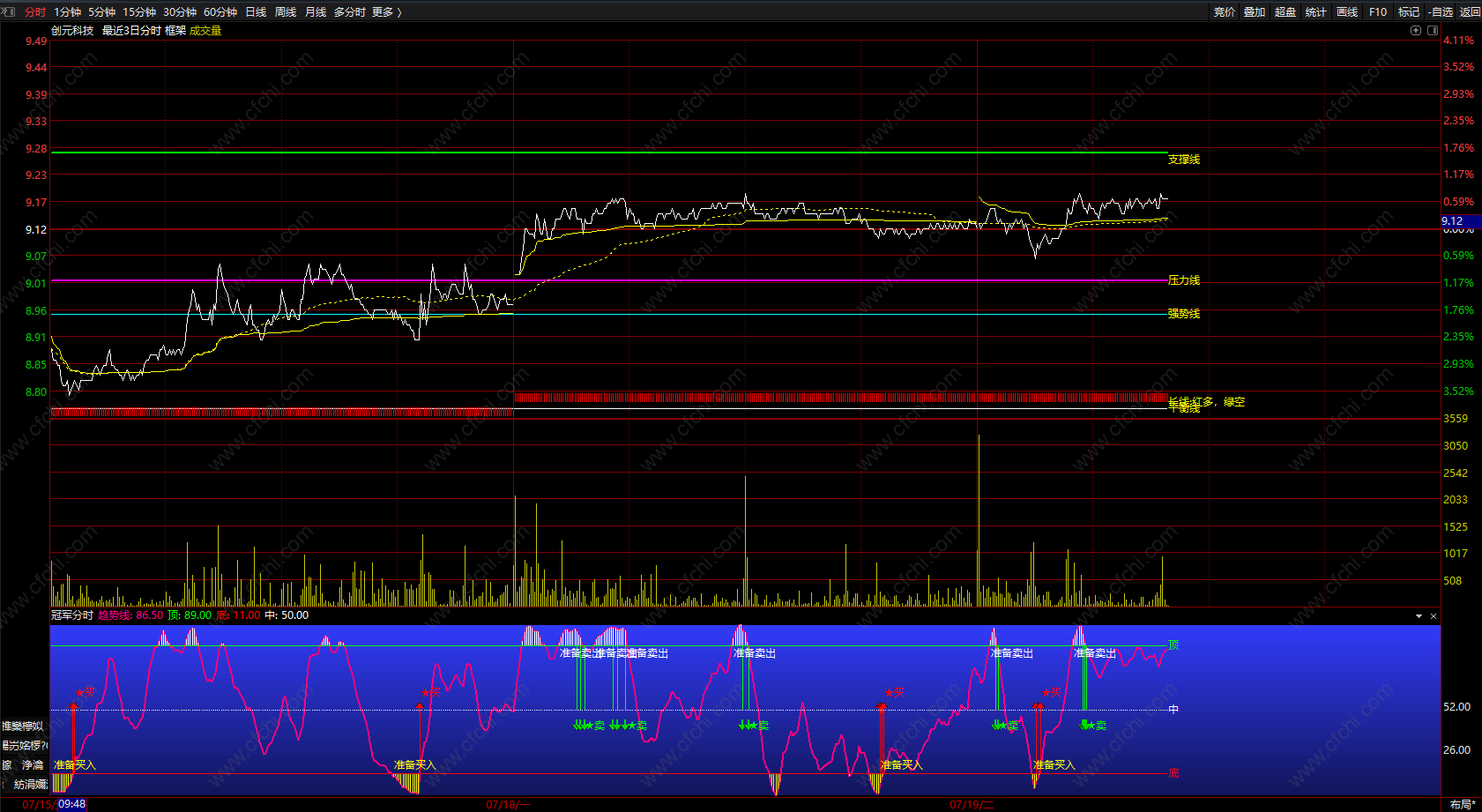The width and height of the screenshot is (1482, 812).
Task: Click the 压力线 resistance line label
Action: pos(1184,280)
